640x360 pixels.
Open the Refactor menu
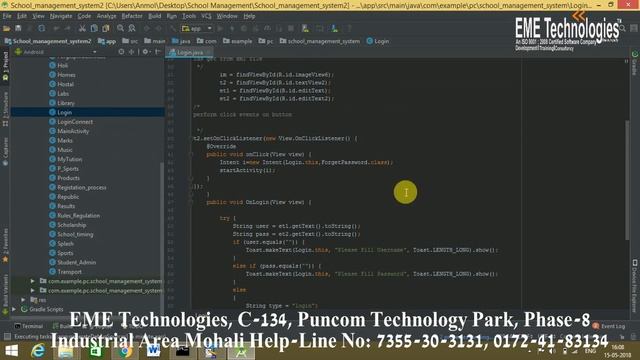tap(132, 16)
